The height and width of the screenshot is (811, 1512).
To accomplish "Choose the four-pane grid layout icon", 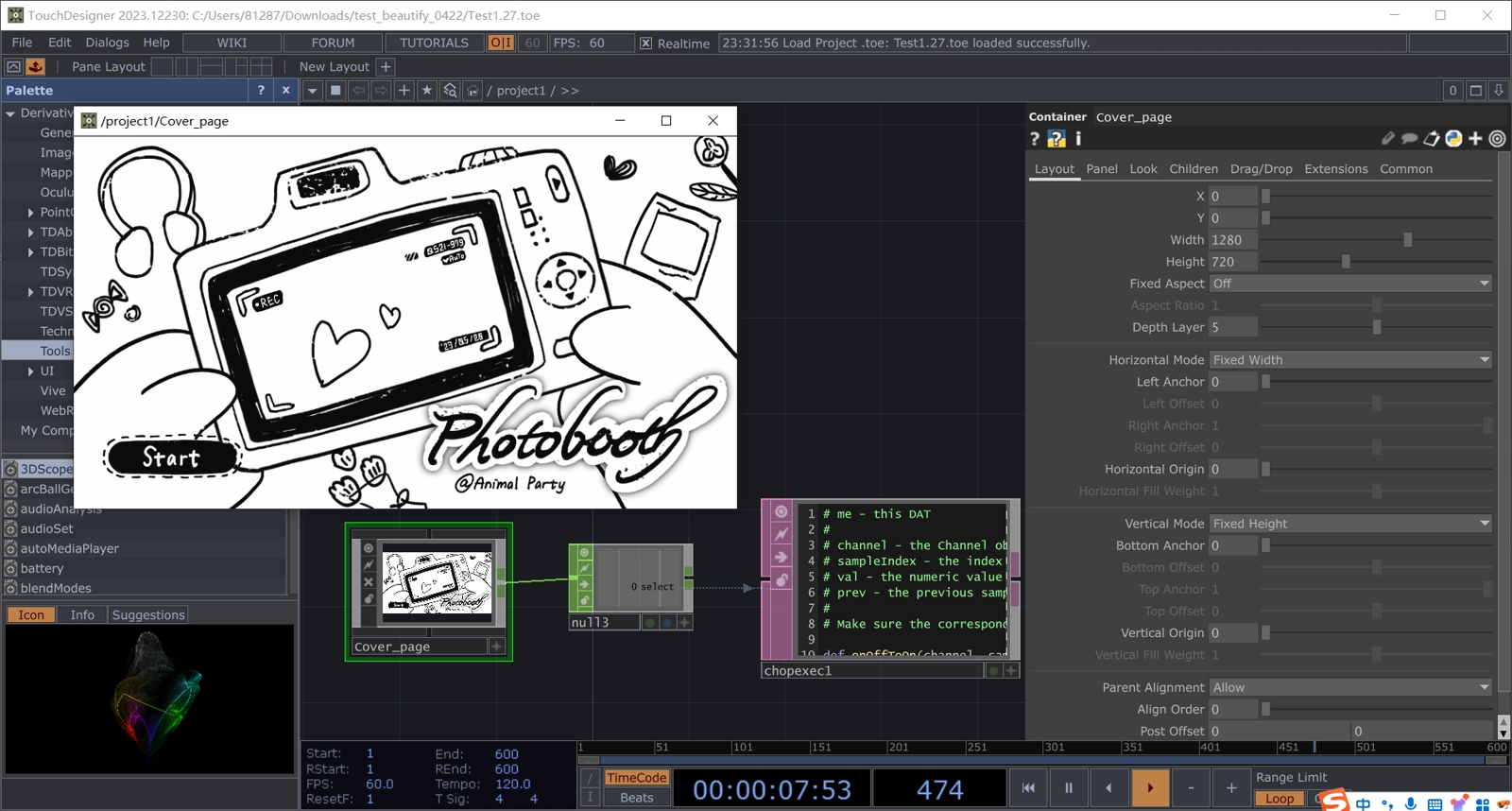I will point(261,66).
